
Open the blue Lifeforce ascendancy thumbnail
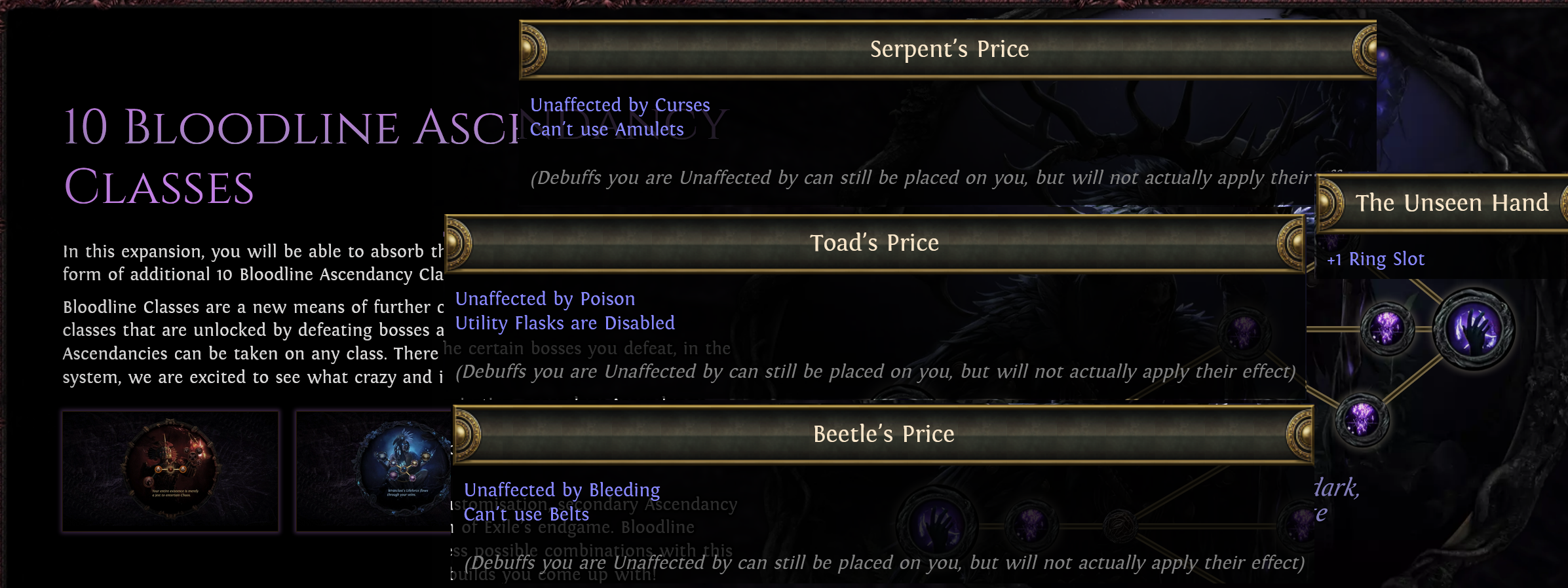click(373, 470)
